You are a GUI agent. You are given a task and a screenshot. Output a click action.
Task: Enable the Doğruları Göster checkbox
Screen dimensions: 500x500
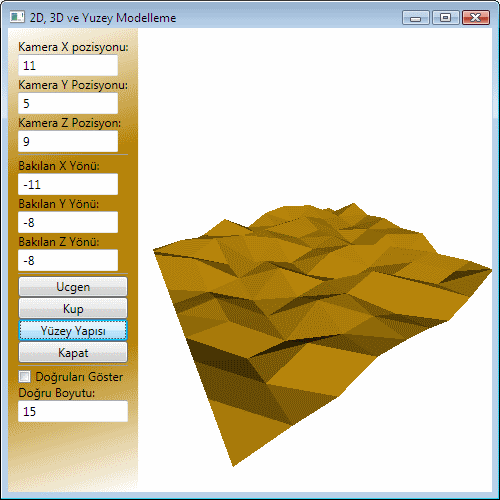pyautogui.click(x=24, y=377)
